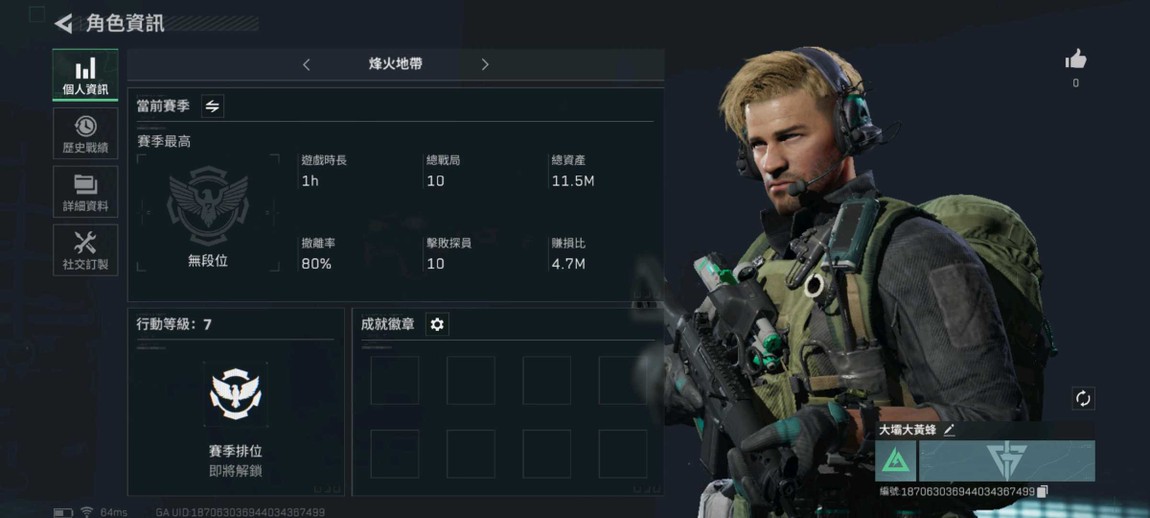
Task: Switch to the previous mode with the left chevron
Action: (307, 65)
